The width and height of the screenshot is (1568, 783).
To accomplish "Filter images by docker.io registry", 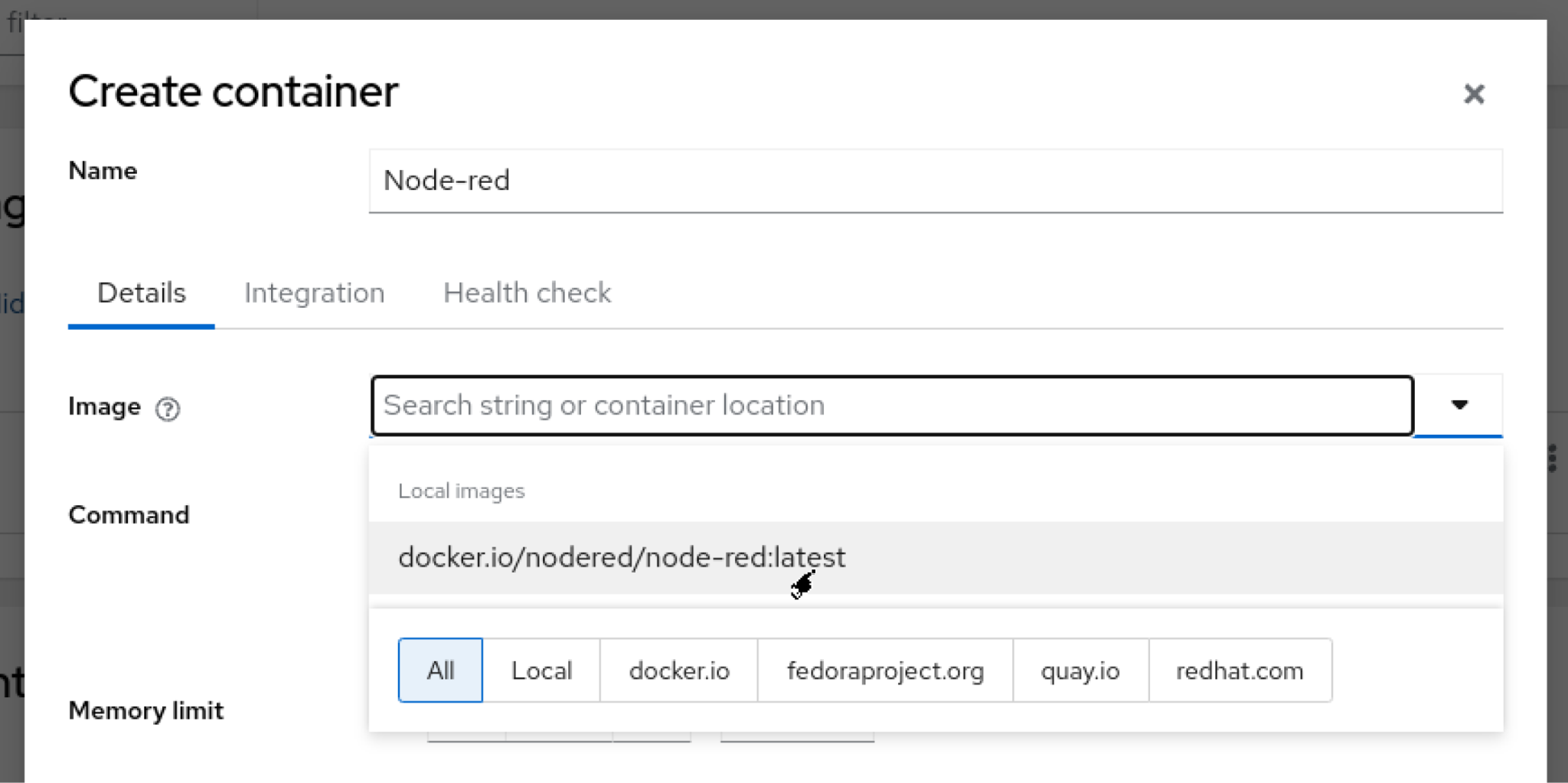I will [x=679, y=670].
